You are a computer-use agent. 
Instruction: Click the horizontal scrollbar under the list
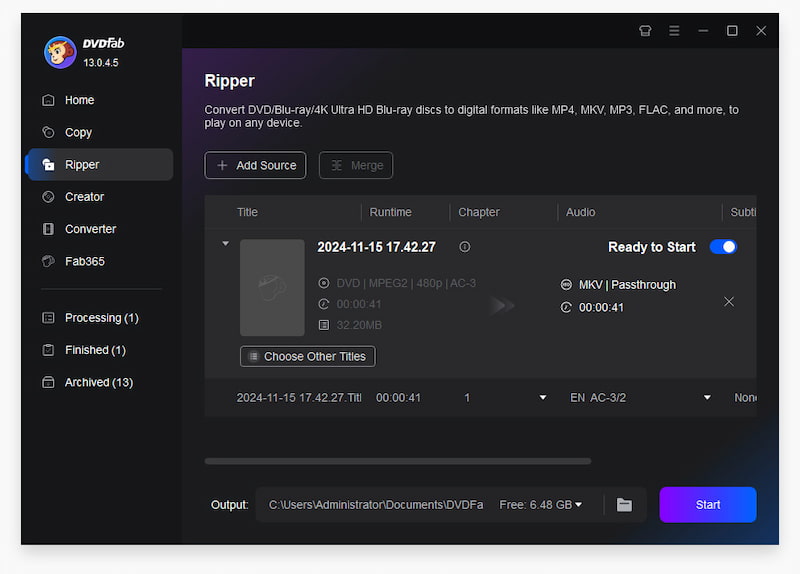tap(398, 461)
